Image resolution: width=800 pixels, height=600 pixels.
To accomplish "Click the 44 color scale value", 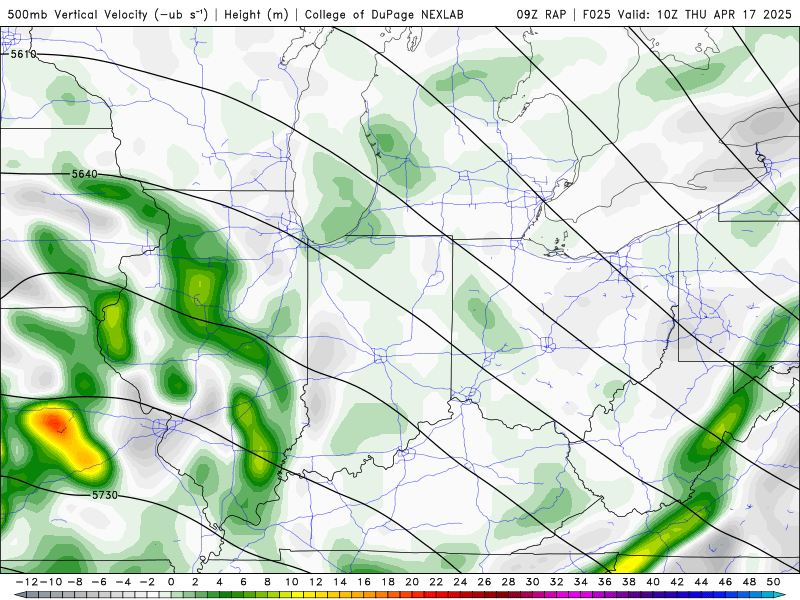I will point(701,582).
